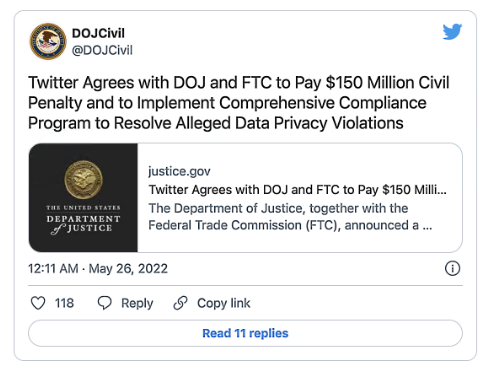Click the main tweet text body
Image resolution: width=488 pixels, height=379 pixels.
coord(239,103)
